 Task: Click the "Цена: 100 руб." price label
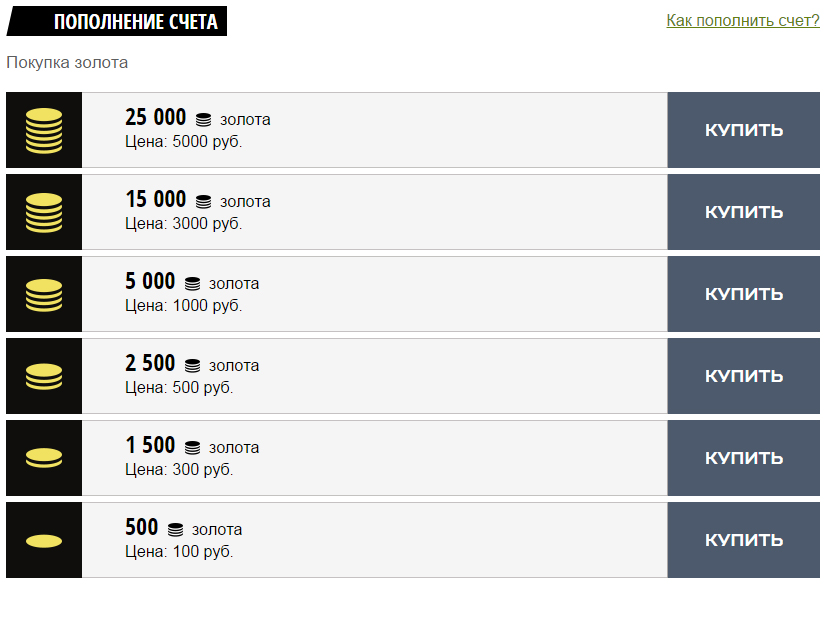[x=179, y=551]
